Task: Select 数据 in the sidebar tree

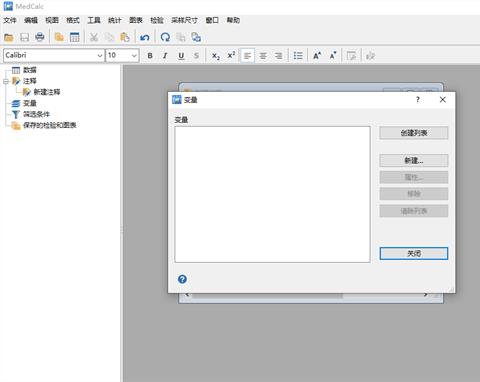Action: 30,70
